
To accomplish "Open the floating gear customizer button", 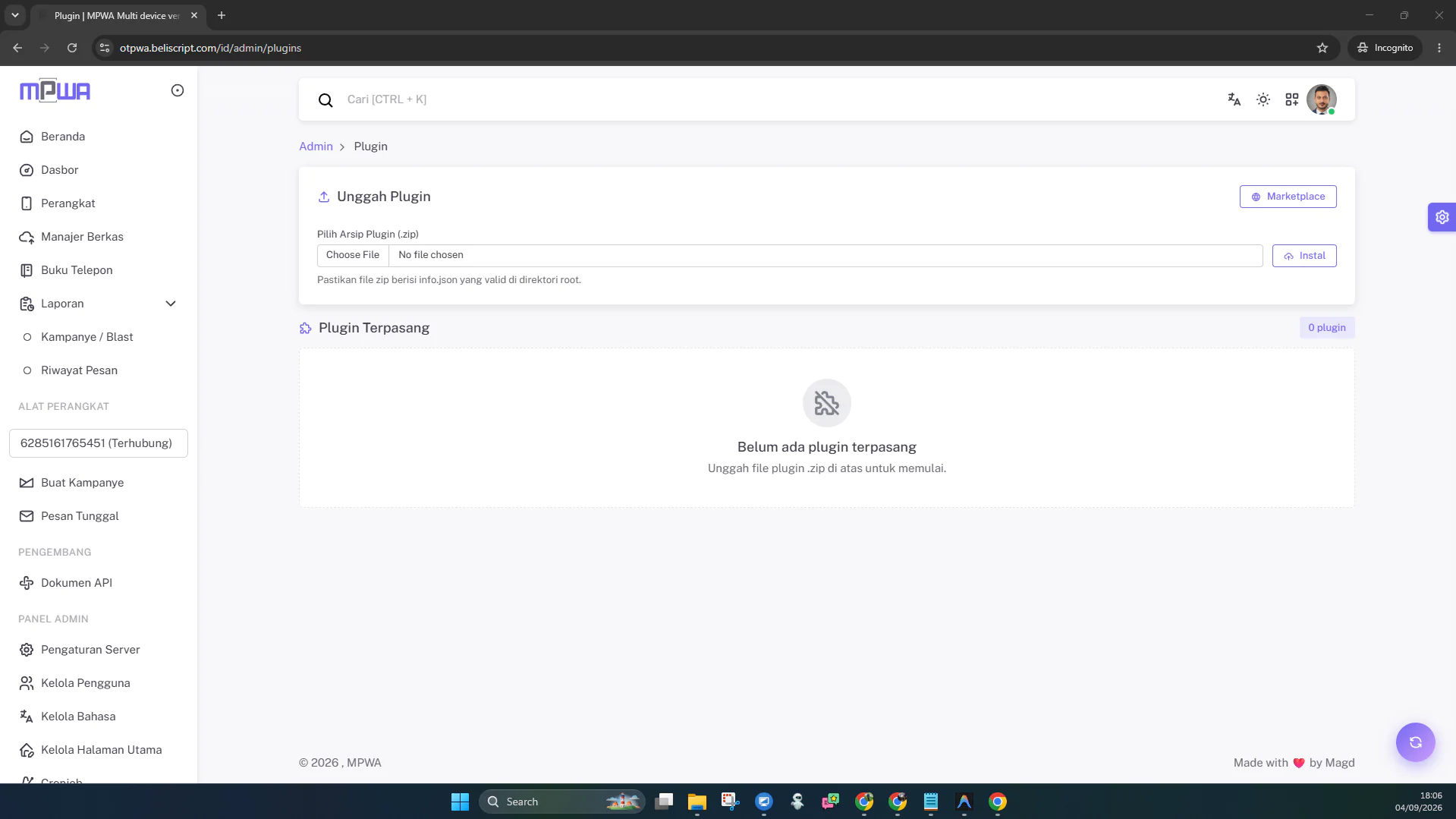I will 1442,217.
